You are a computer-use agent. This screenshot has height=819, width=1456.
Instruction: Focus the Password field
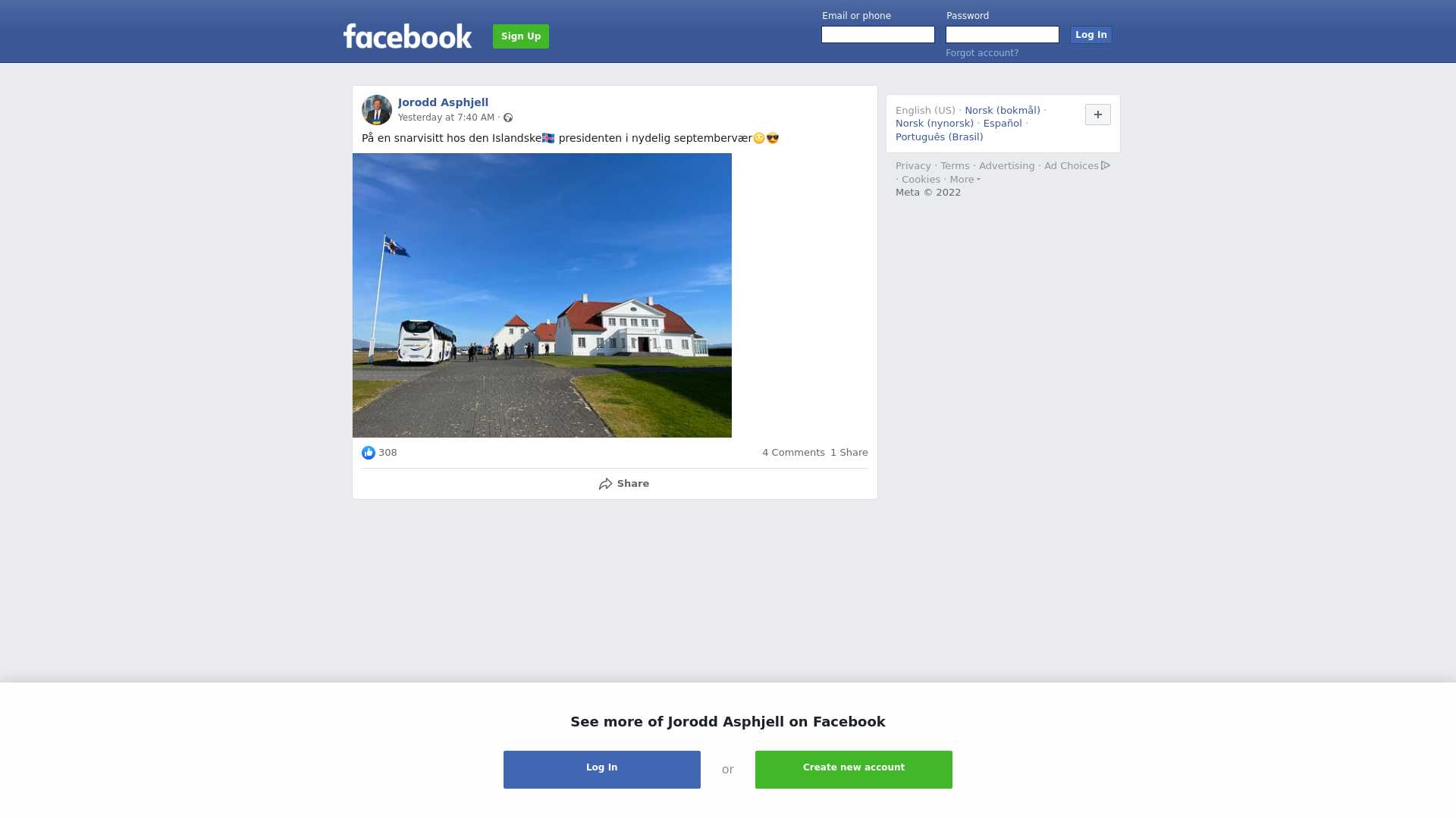point(1003,35)
